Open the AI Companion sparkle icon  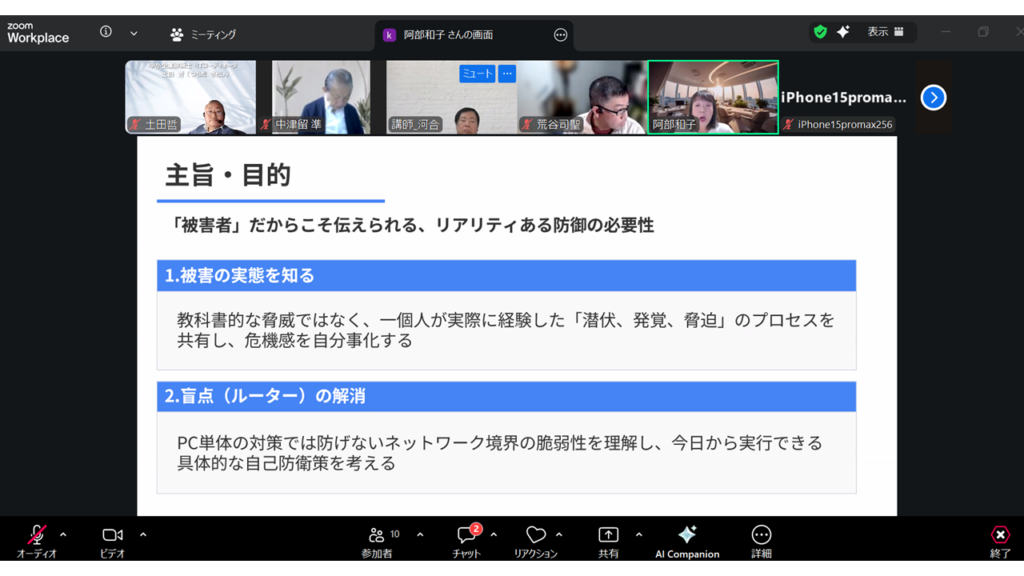pyautogui.click(x=687, y=535)
